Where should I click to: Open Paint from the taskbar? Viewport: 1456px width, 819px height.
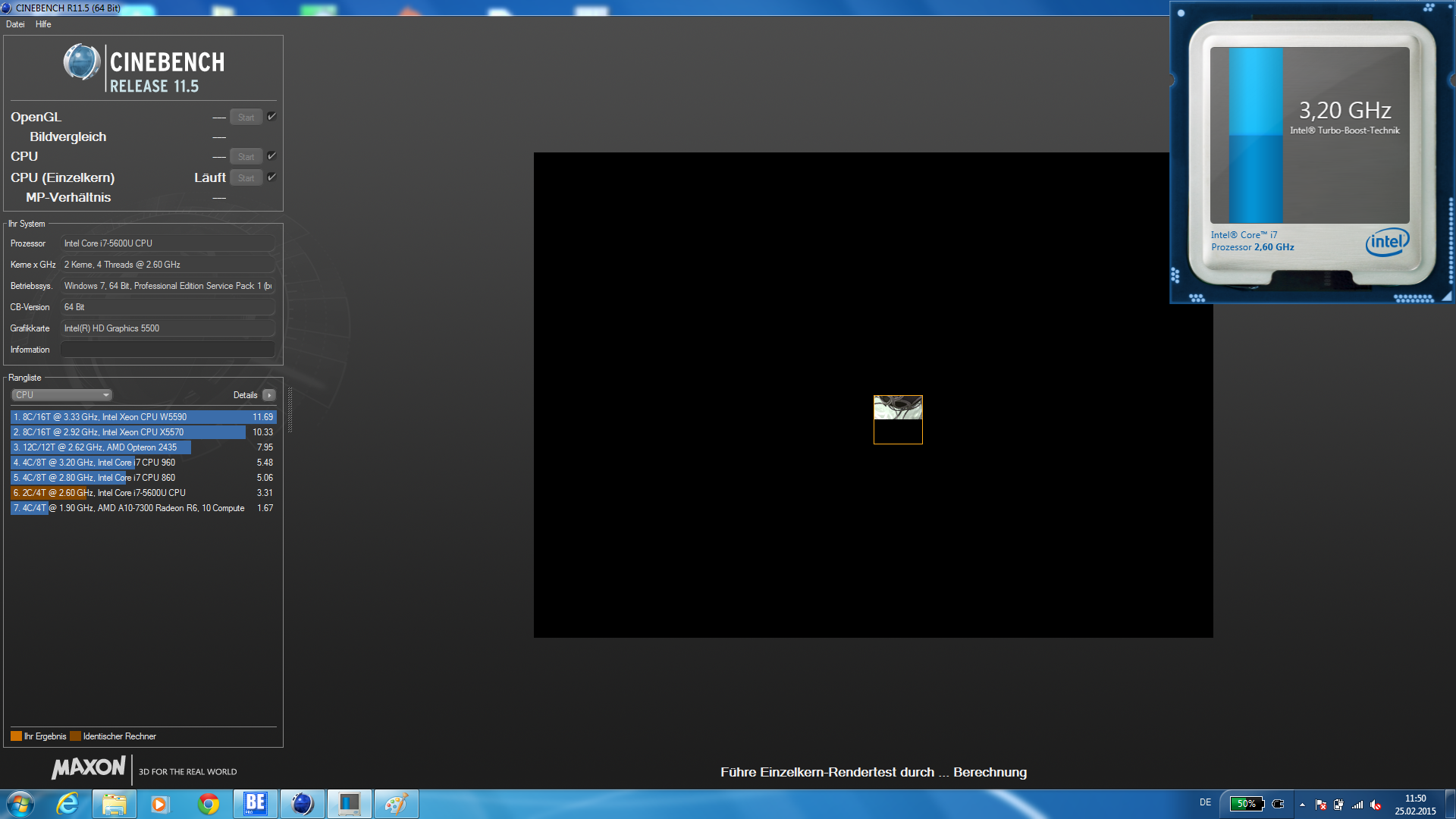tap(396, 804)
